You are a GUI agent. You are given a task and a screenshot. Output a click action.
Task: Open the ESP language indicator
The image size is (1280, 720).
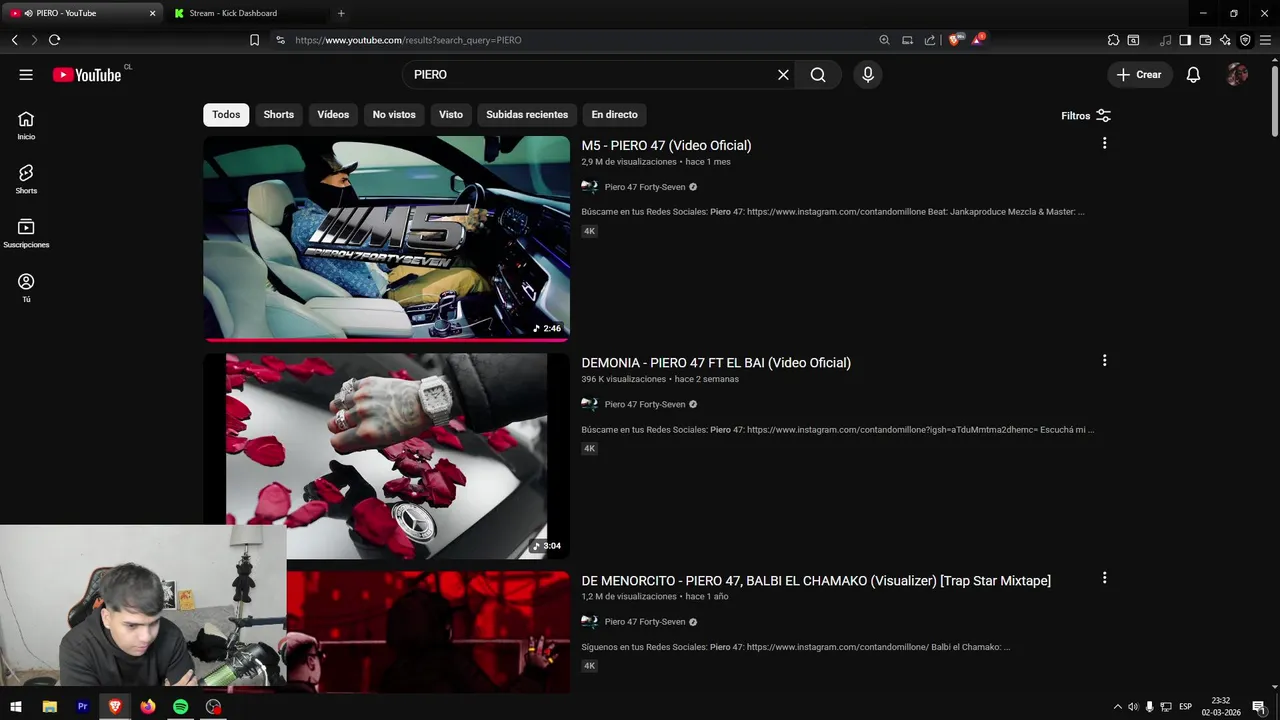(1185, 707)
